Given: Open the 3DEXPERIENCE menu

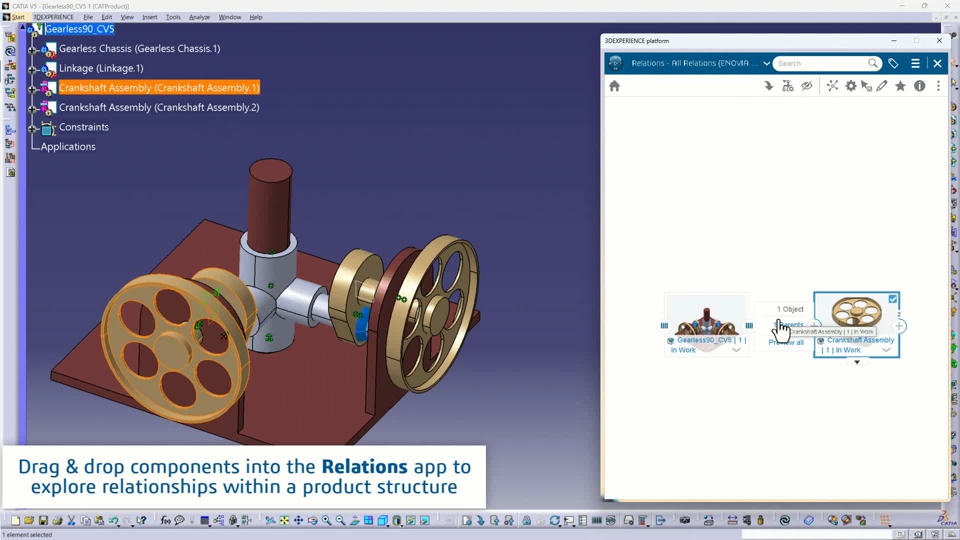Looking at the screenshot, I should tap(53, 17).
